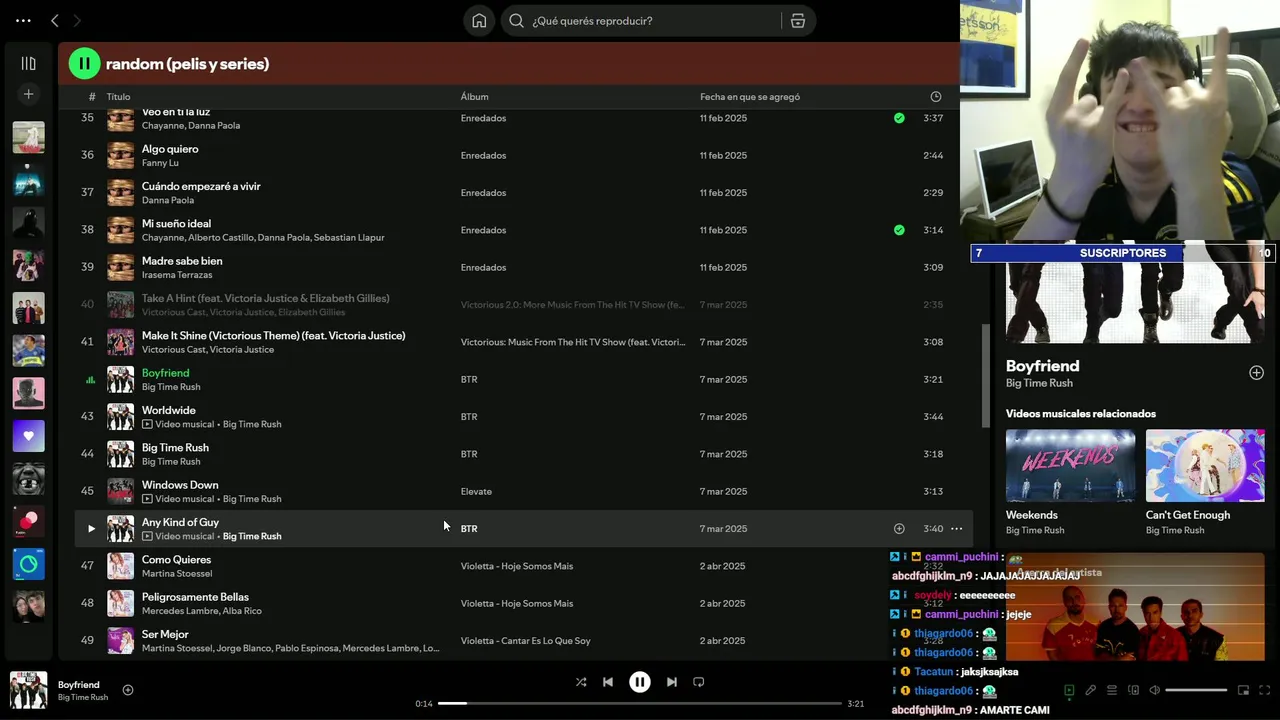Viewport: 1280px width, 720px height.
Task: Open BTR album link for Worldwide
Action: point(469,417)
